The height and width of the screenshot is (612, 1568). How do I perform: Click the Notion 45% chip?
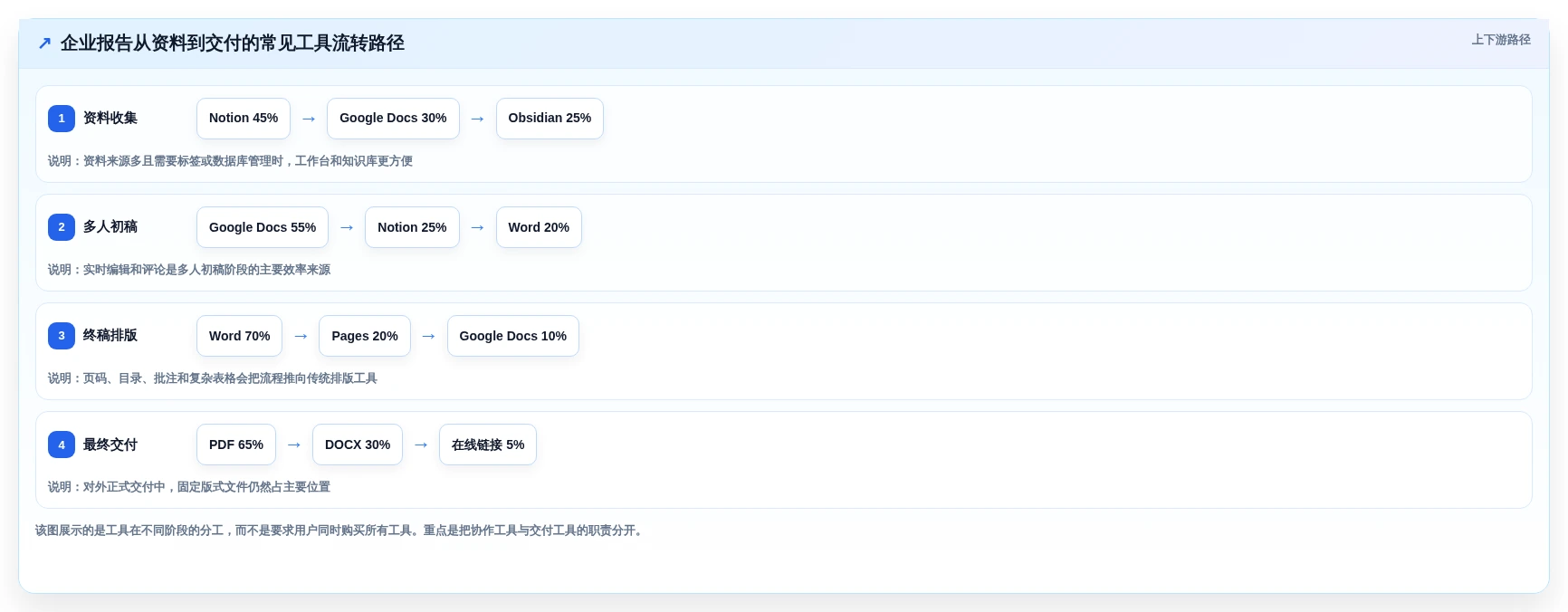point(244,119)
